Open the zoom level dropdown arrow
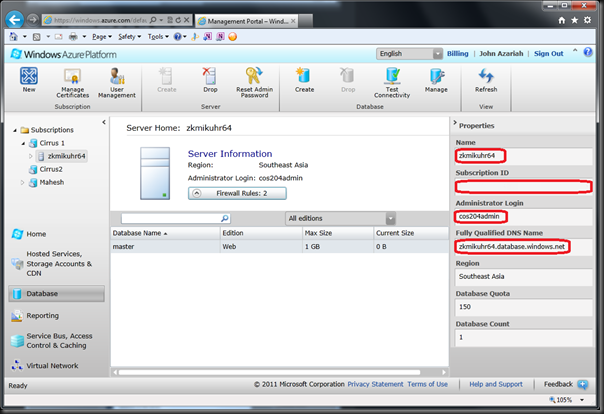The height and width of the screenshot is (414, 604). [x=582, y=400]
